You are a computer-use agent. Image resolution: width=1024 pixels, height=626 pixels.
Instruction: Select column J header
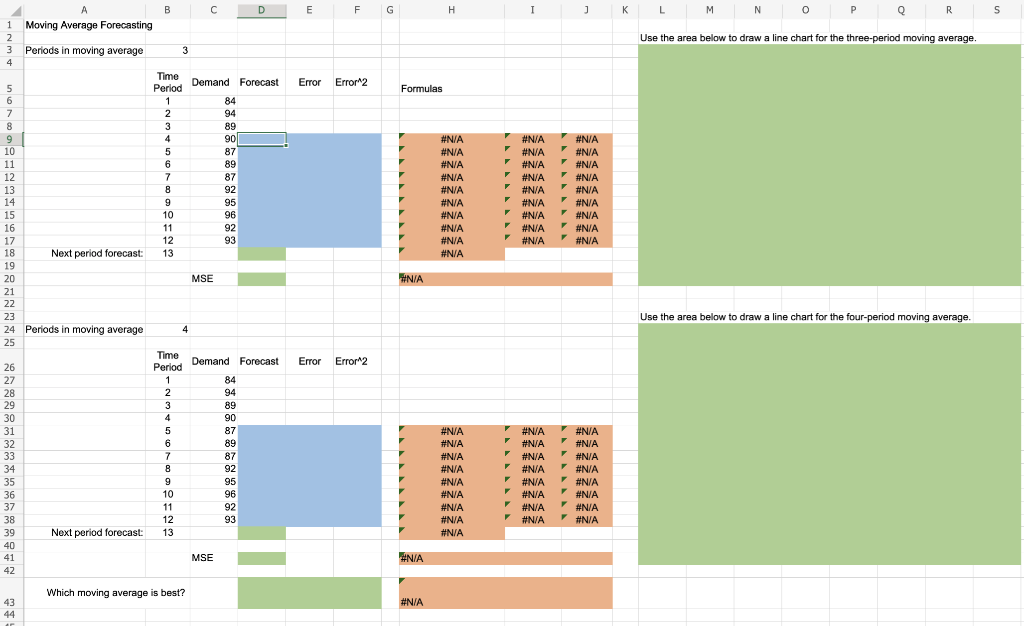click(586, 10)
